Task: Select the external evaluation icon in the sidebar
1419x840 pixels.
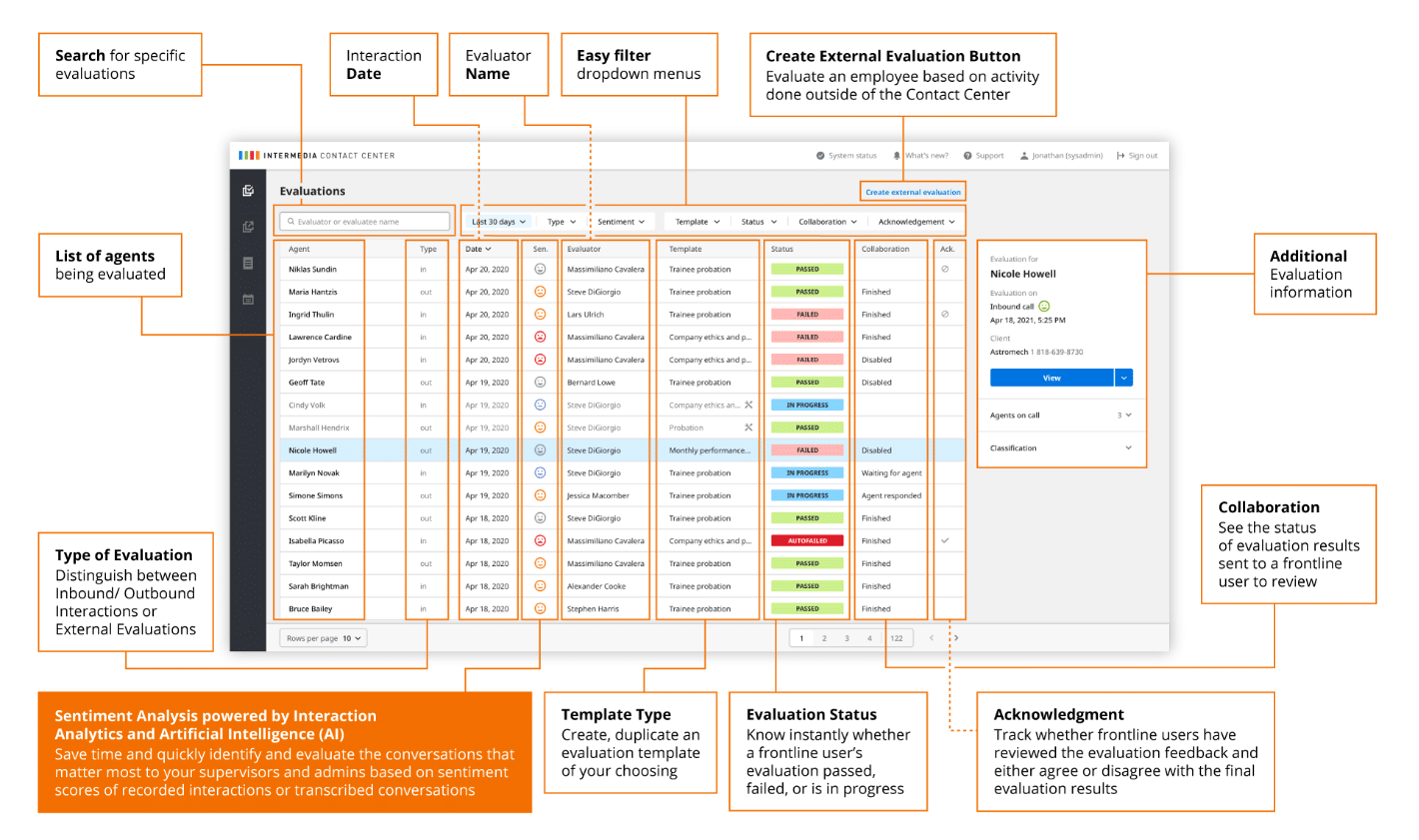Action: 247,228
